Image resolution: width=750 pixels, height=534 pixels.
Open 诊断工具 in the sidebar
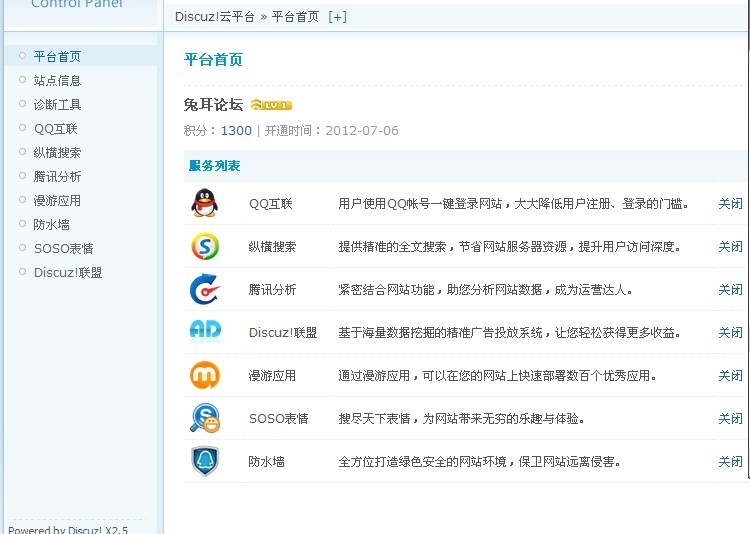[57, 104]
